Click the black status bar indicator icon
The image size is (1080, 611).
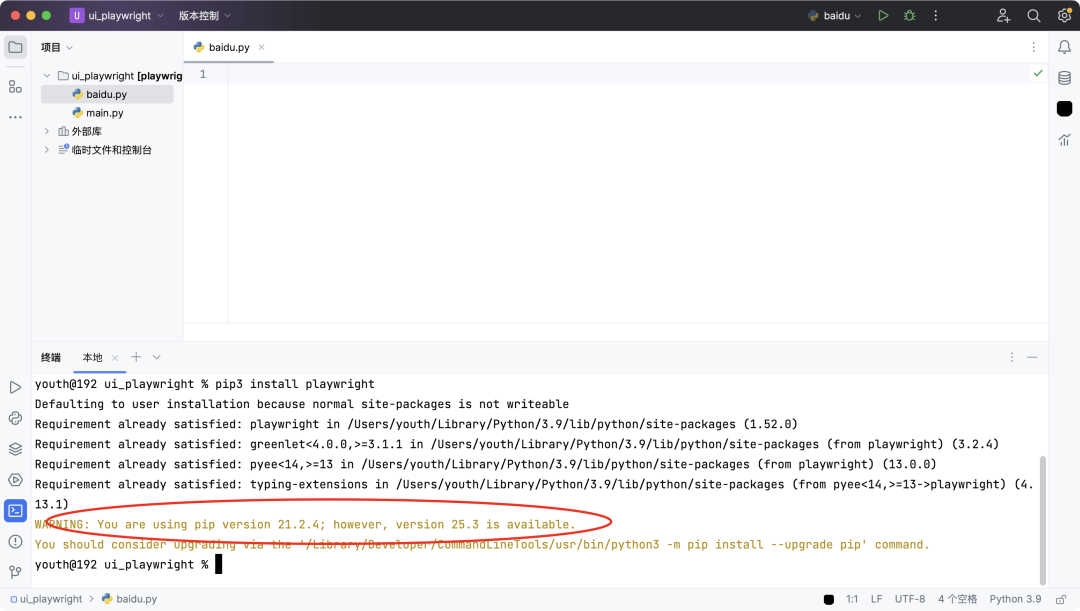[x=829, y=599]
